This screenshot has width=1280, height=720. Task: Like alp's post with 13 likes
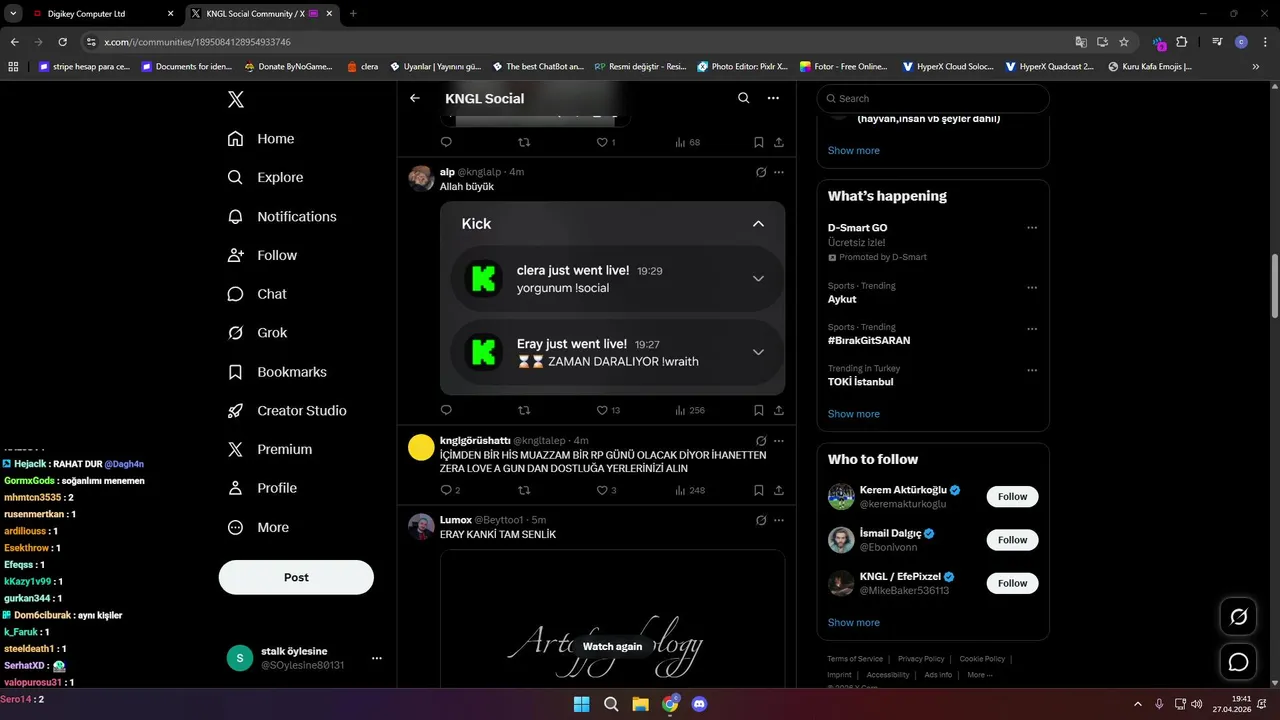click(x=608, y=410)
